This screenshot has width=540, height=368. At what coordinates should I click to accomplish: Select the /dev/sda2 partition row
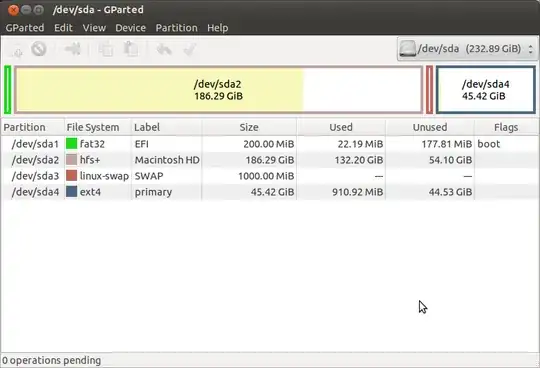coord(270,160)
